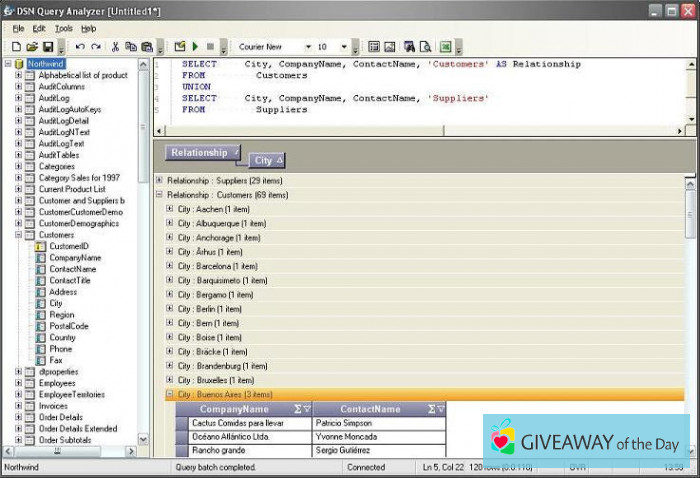Screen dimensions: 700x478
Task: Click the Open file folder icon
Action: (x=32, y=47)
